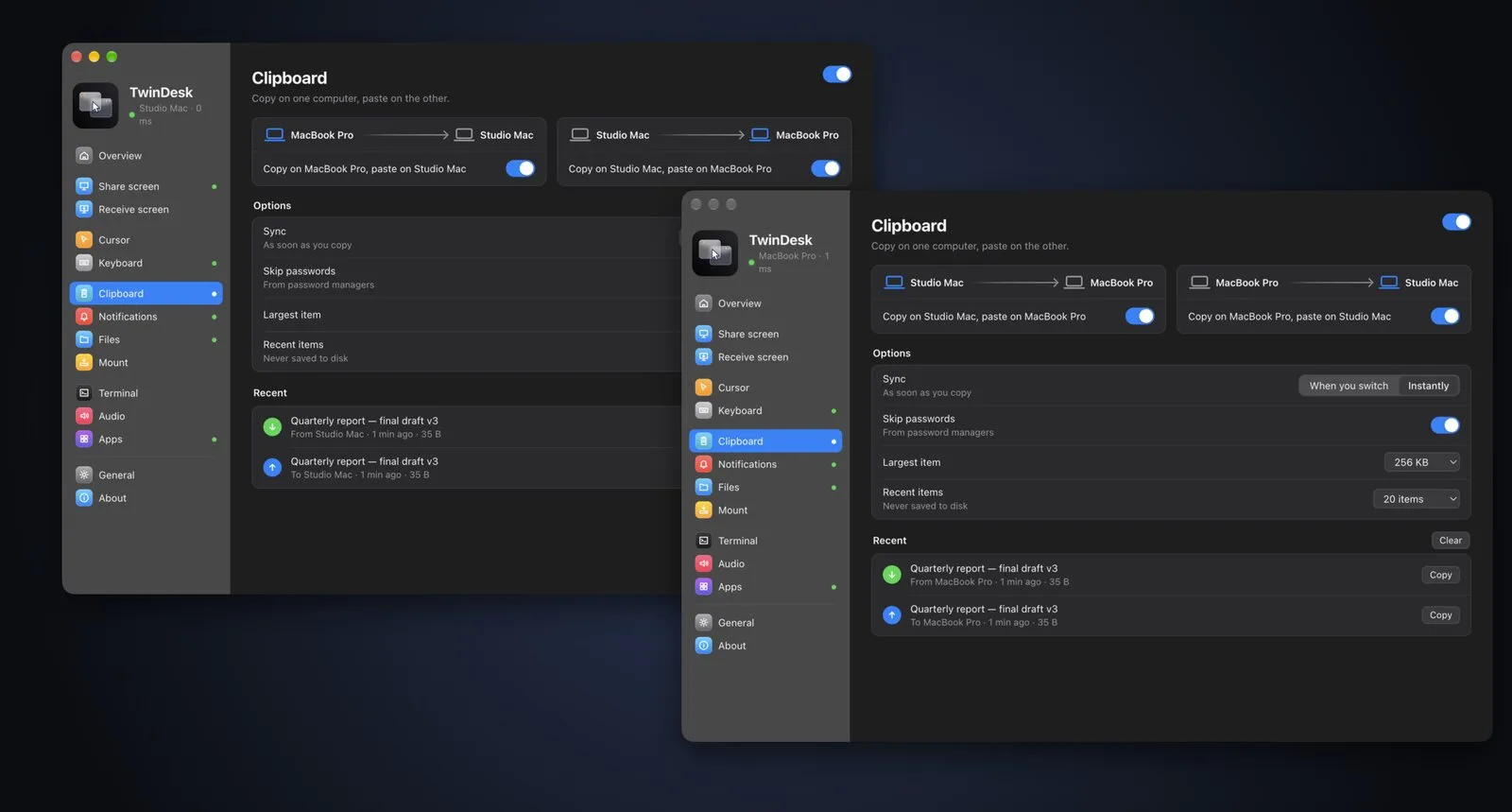The width and height of the screenshot is (1512, 812).
Task: Toggle Copy on MacBook Pro switch, front window
Action: click(x=1445, y=316)
